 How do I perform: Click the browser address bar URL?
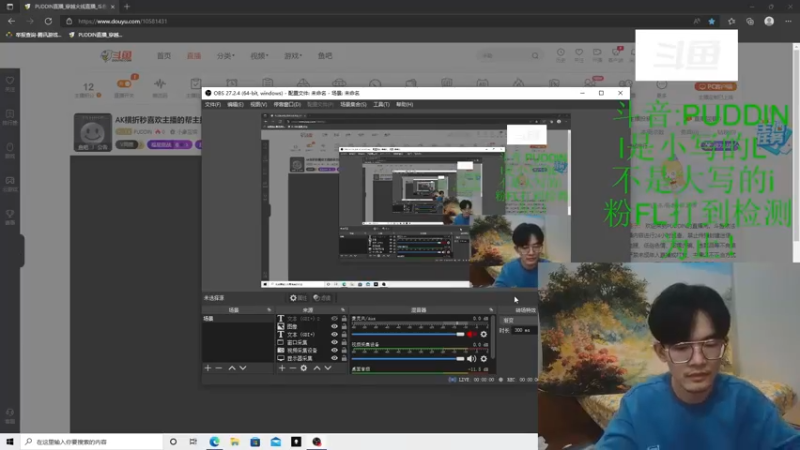pyautogui.click(x=122, y=21)
